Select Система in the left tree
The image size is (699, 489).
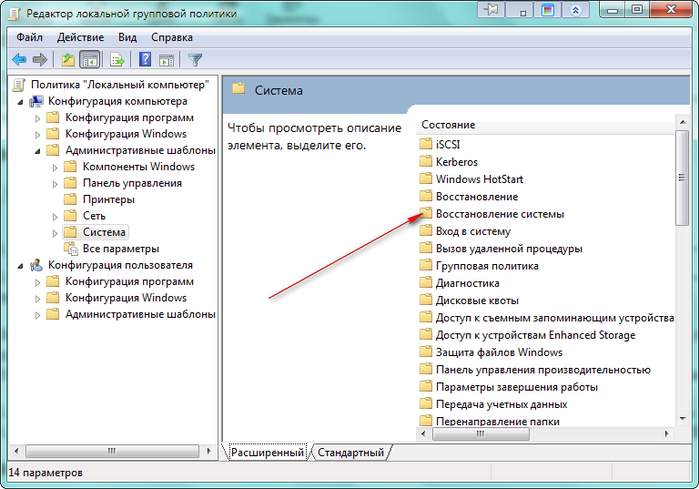pos(104,232)
